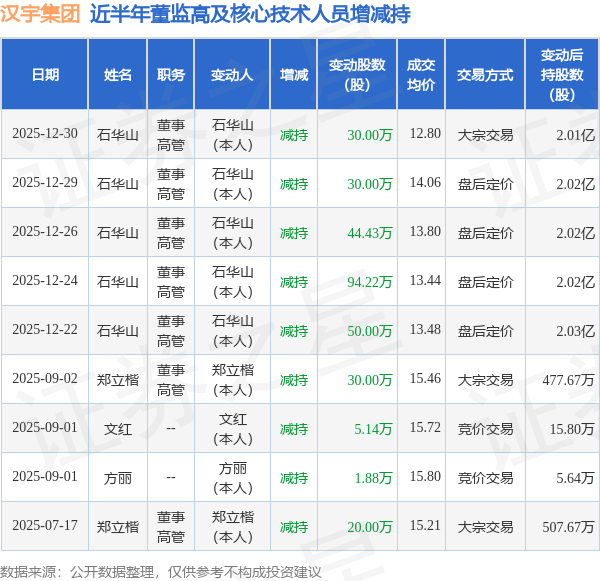Click the average price 13.48
600x581 pixels.
point(425,330)
